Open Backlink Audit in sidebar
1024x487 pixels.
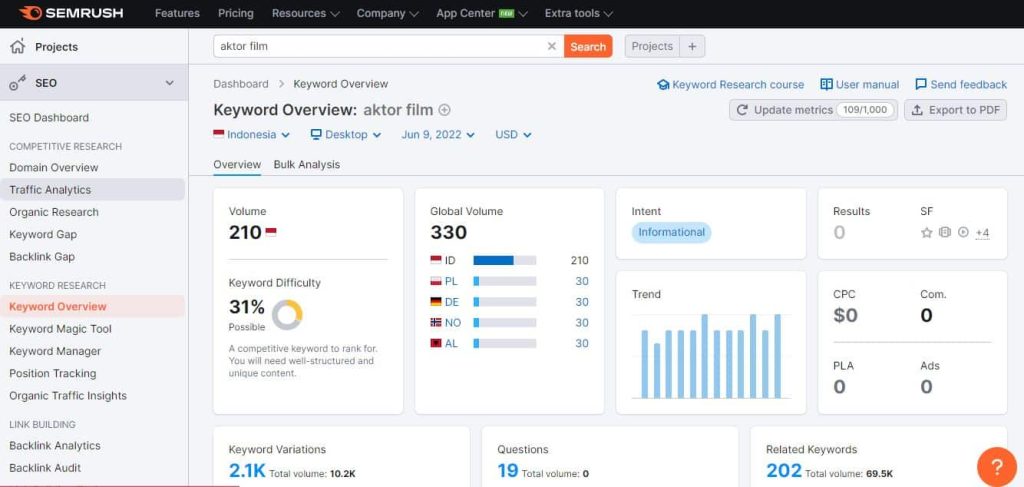(45, 467)
